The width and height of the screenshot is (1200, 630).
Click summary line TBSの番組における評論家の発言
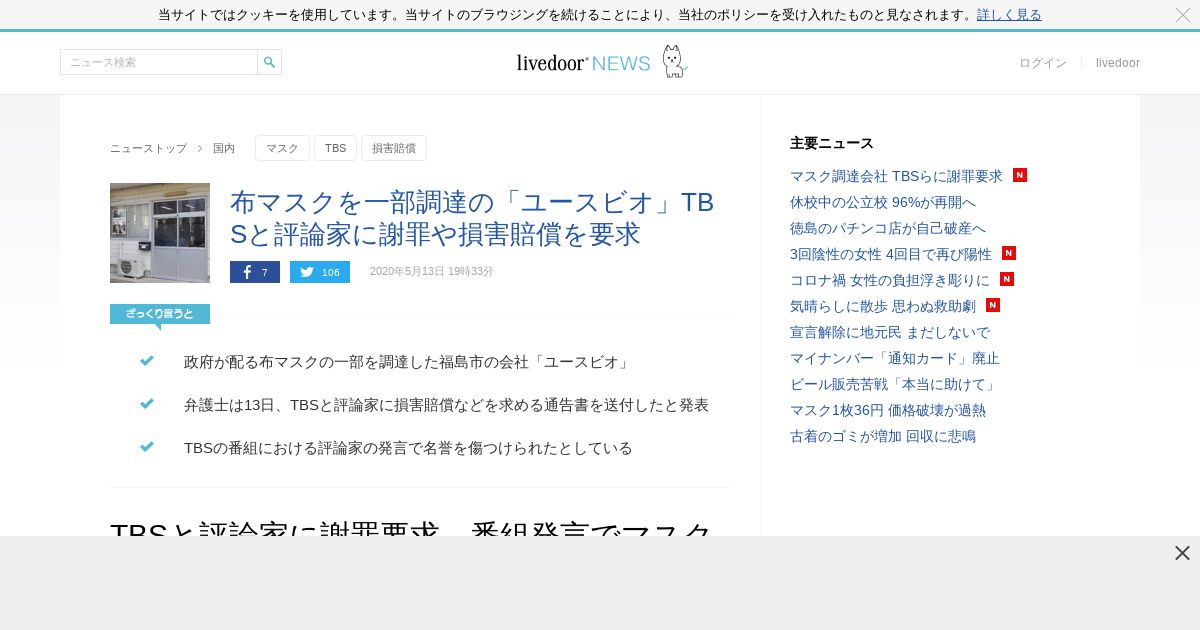(x=408, y=448)
